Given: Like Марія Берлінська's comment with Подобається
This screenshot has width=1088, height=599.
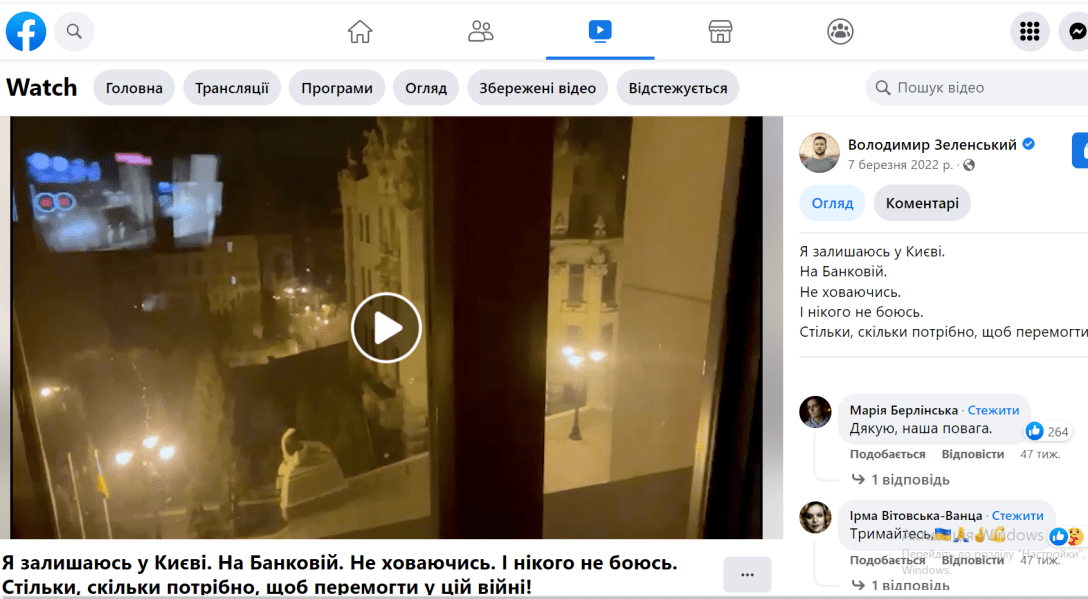Looking at the screenshot, I should pyautogui.click(x=889, y=454).
